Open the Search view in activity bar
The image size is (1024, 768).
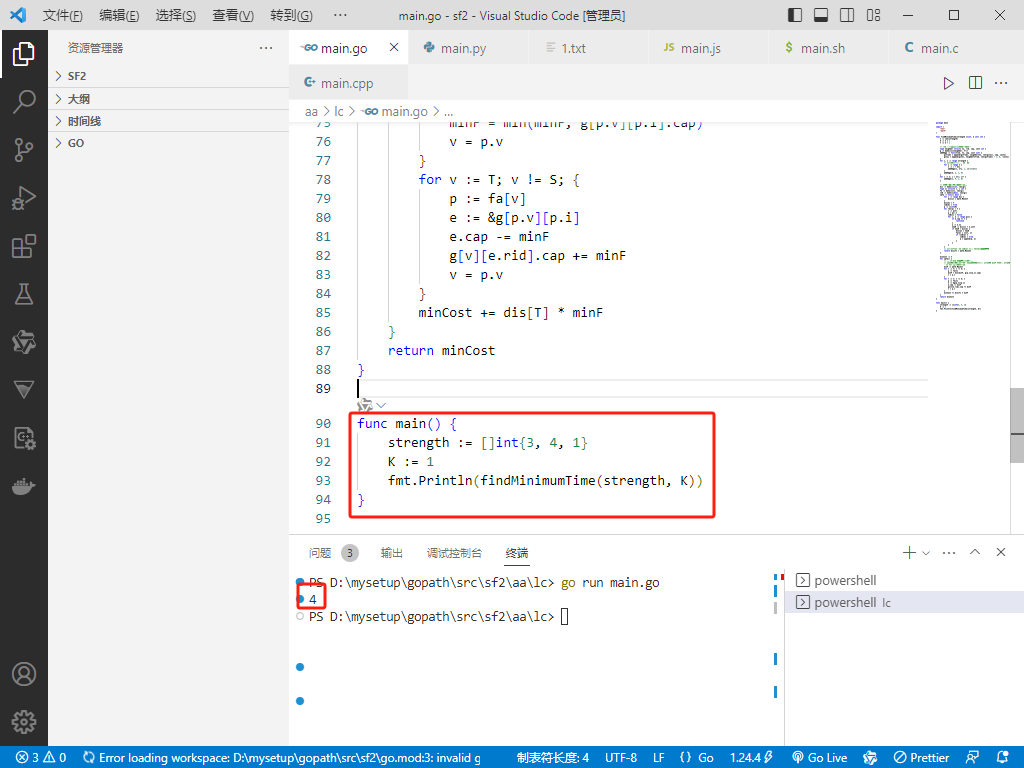(x=24, y=102)
